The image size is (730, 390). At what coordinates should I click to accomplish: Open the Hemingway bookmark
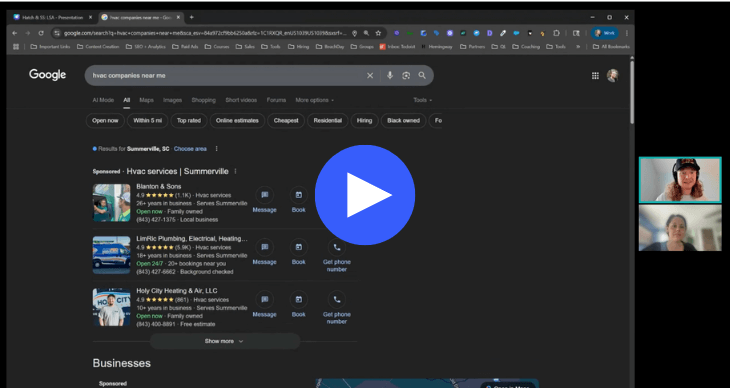tap(436, 47)
